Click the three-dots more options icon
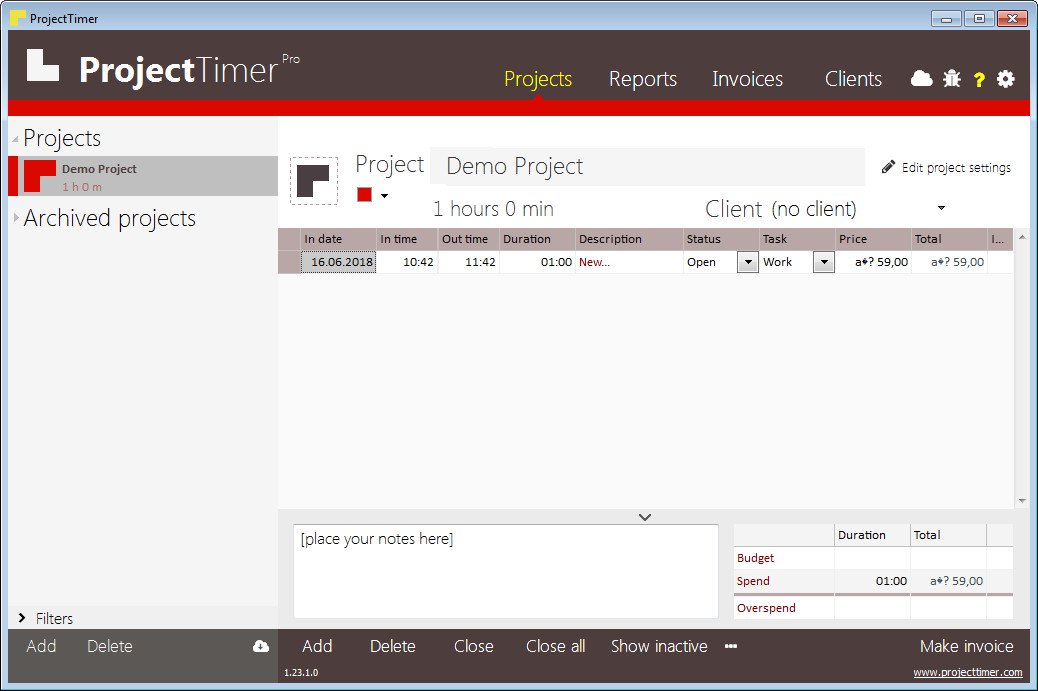Viewport: 1038px width, 691px height. point(731,646)
